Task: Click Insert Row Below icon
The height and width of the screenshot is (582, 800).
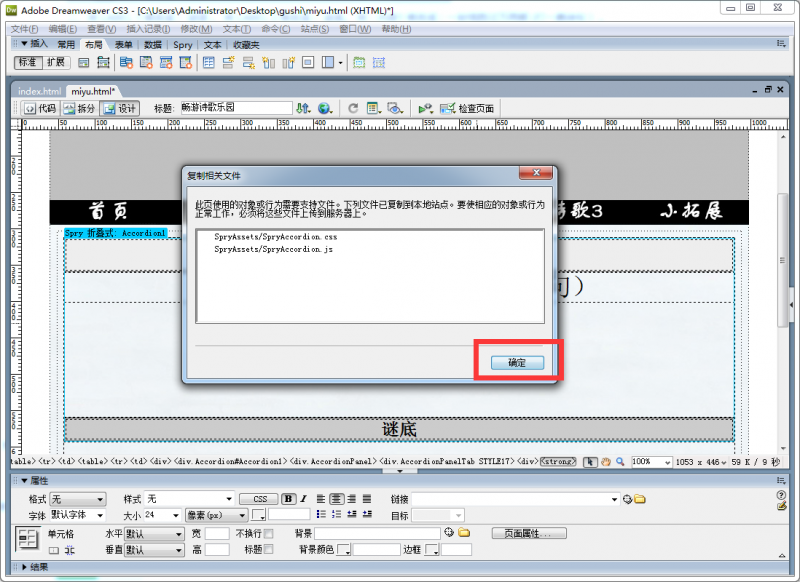Action: tap(248, 63)
